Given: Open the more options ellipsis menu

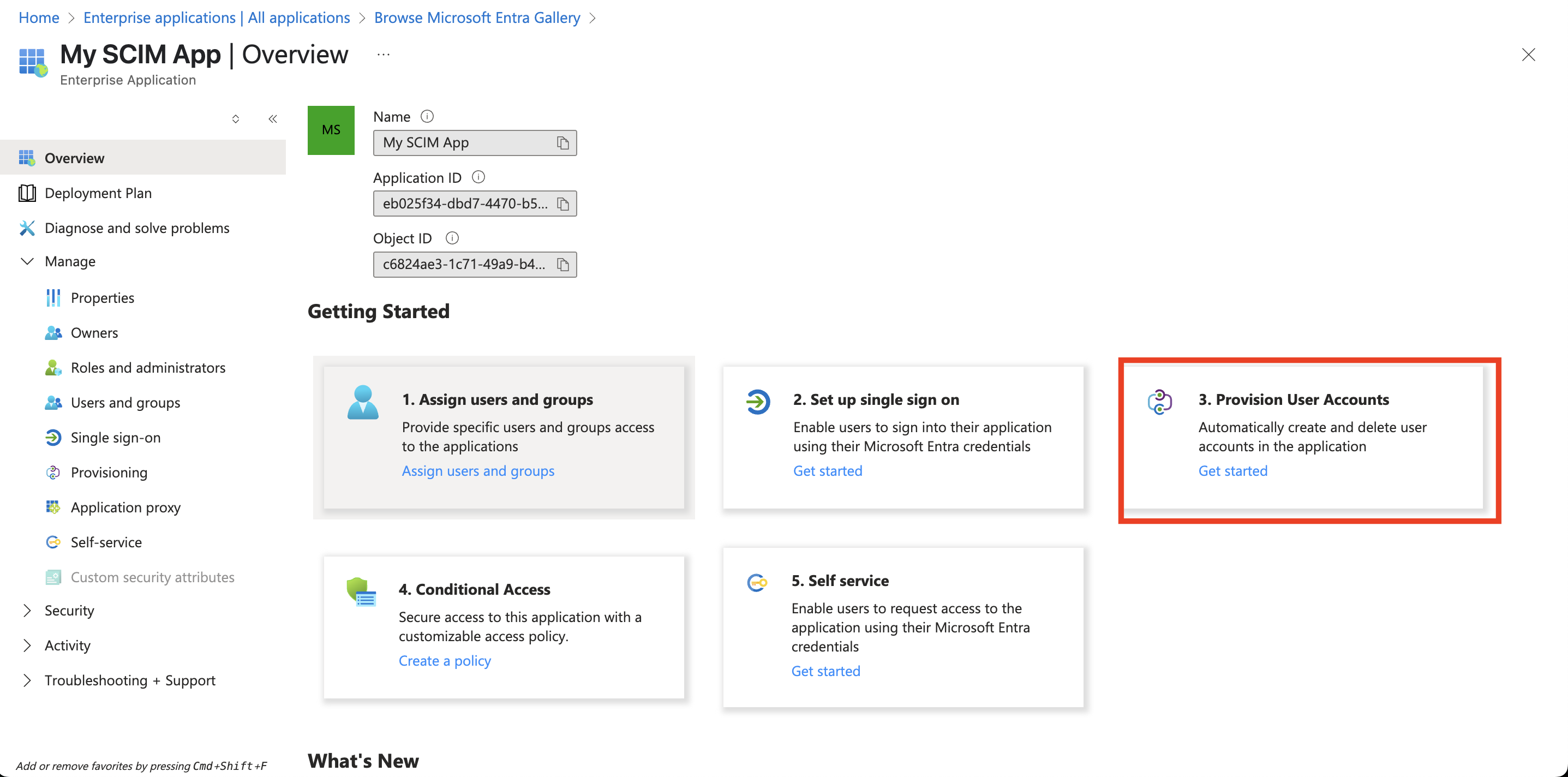Looking at the screenshot, I should [x=383, y=54].
